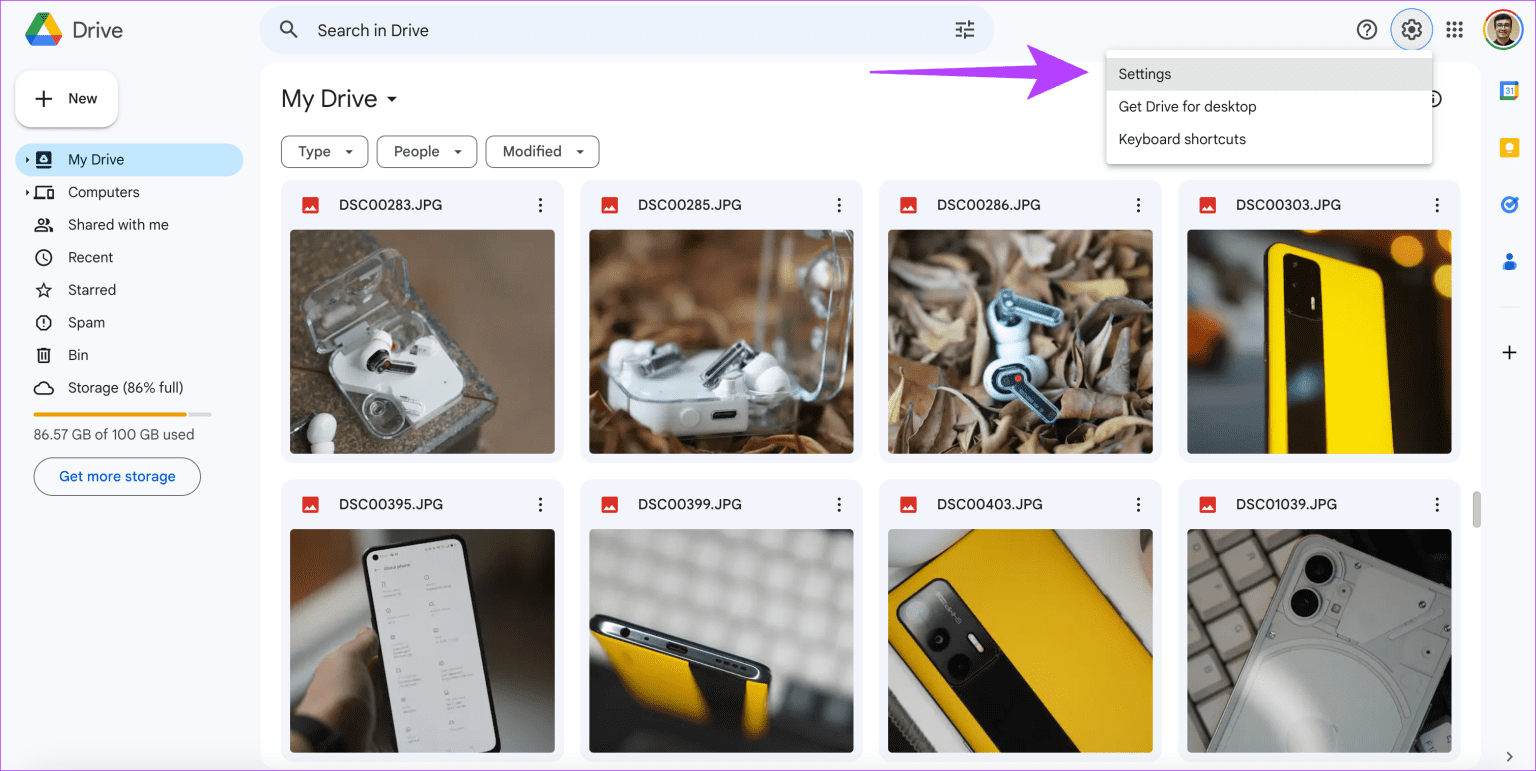Open more actions for DSC00283.JPG
1536x771 pixels.
click(x=540, y=205)
